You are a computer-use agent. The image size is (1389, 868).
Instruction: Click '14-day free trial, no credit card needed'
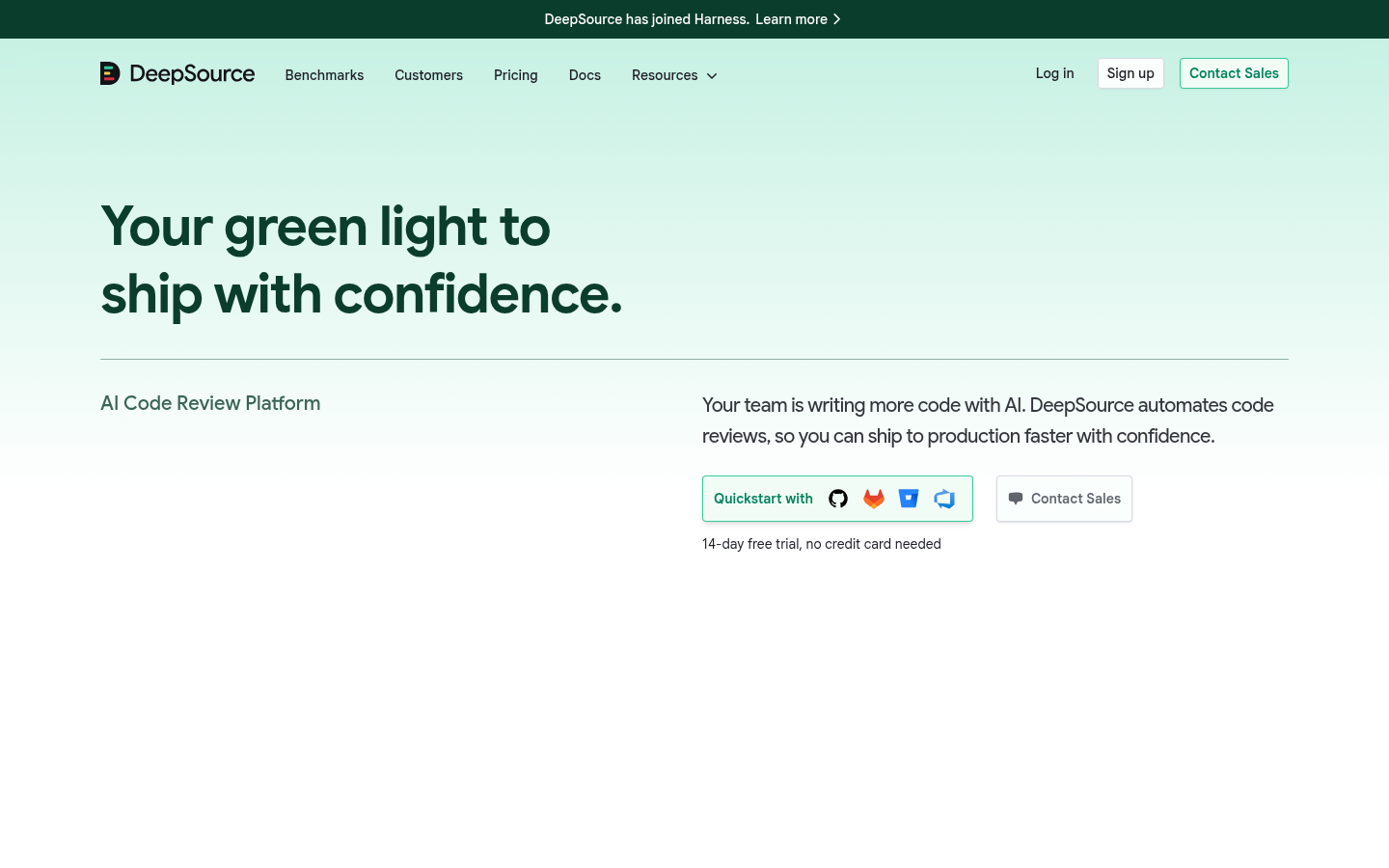point(822,544)
